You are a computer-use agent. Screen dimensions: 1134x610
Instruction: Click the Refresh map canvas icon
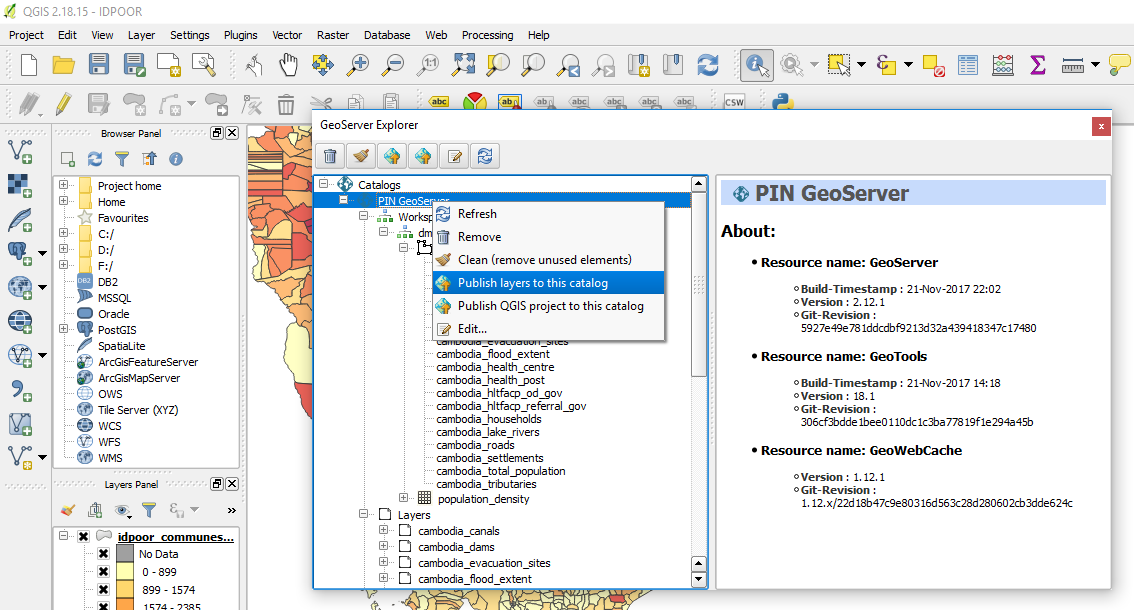(x=708, y=65)
